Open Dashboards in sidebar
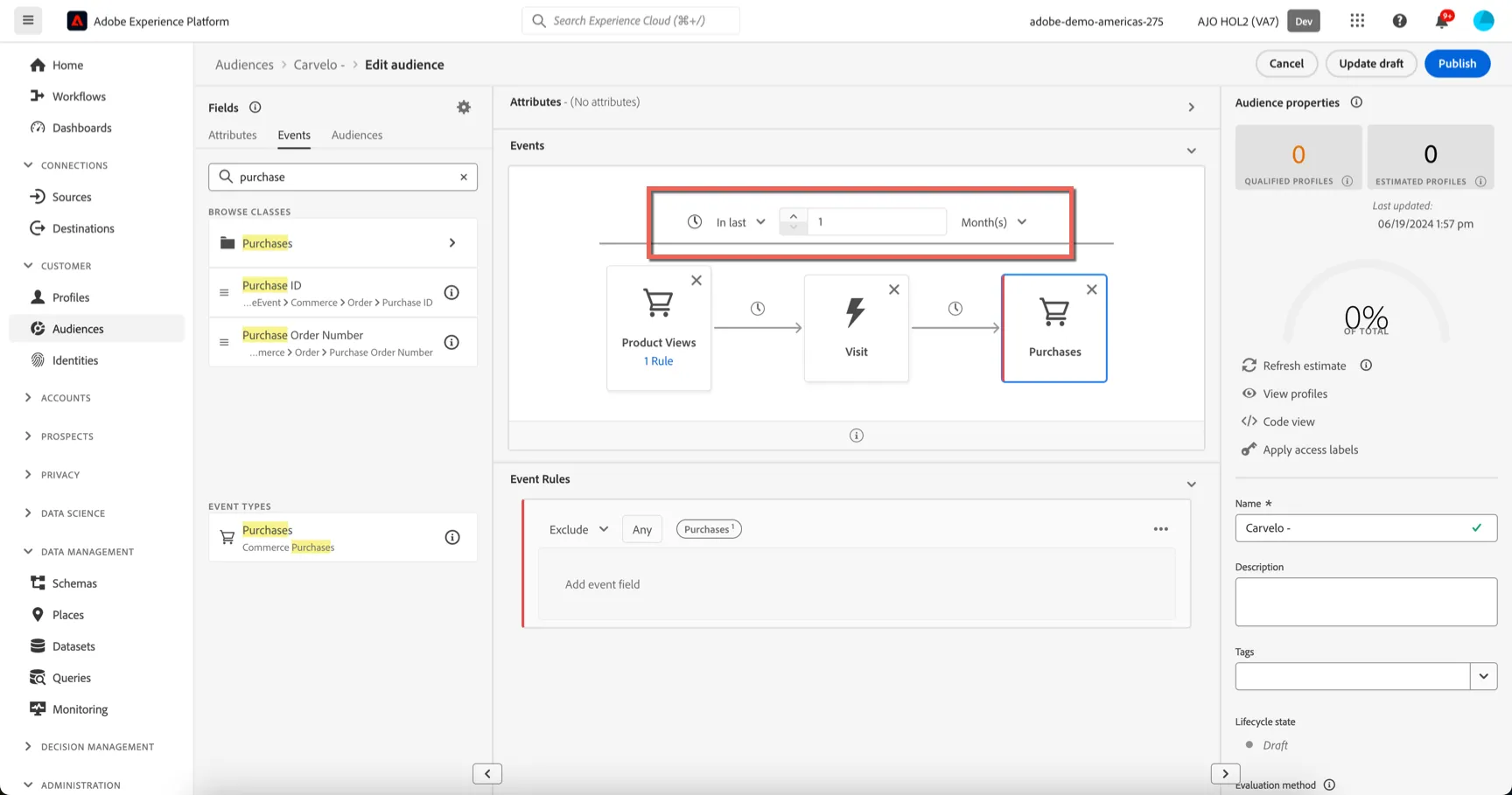 (81, 129)
